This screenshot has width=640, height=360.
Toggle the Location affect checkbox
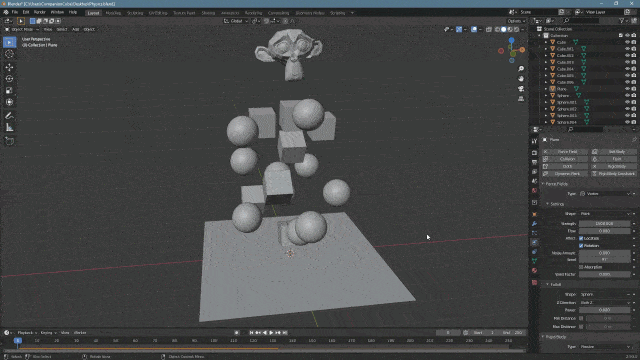(x=581, y=238)
